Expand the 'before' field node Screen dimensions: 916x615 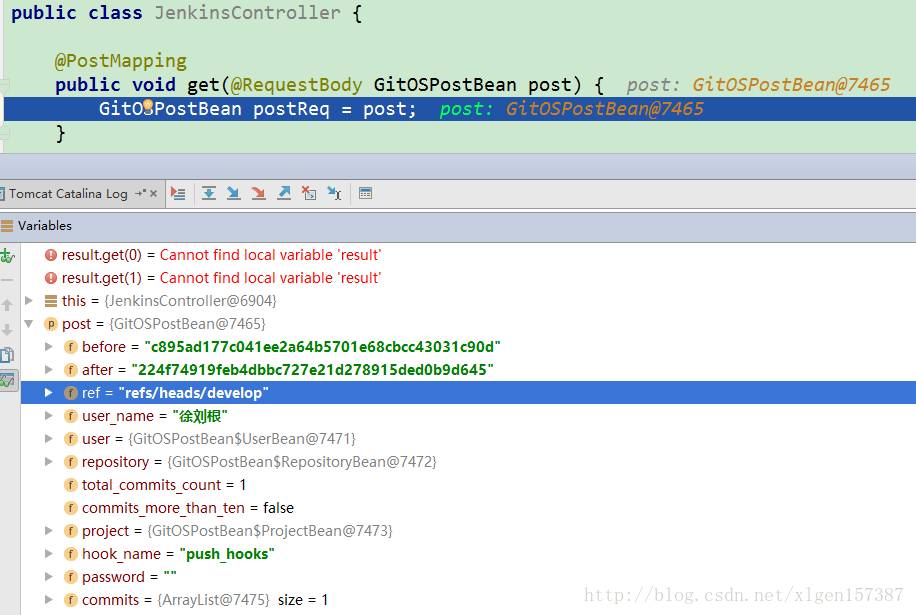tap(49, 346)
